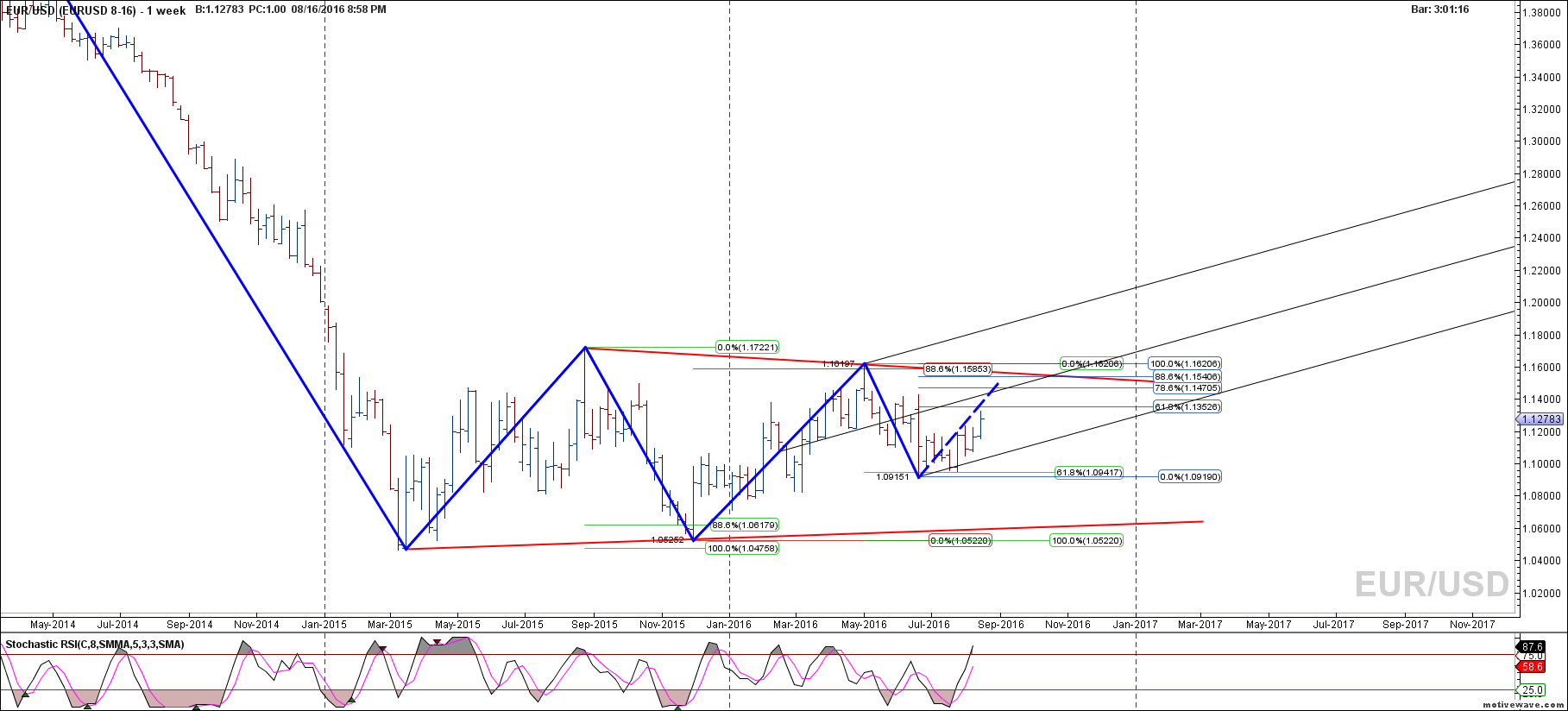This screenshot has height=711, width=1568.
Task: Click the Sep-2016 date on time axis
Action: click(1001, 624)
